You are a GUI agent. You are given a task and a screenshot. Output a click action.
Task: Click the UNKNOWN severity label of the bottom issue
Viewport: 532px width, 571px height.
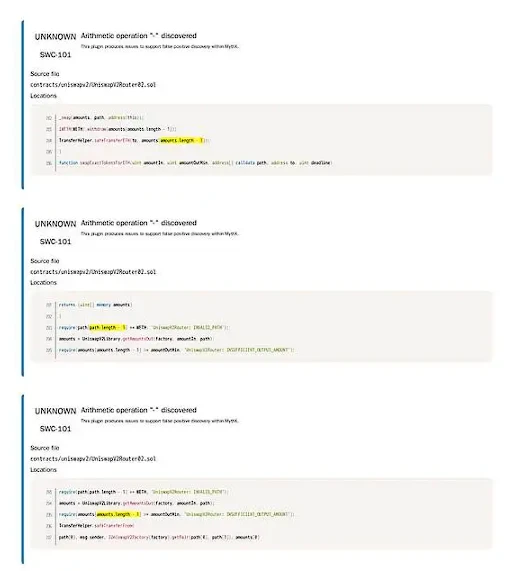(55, 411)
